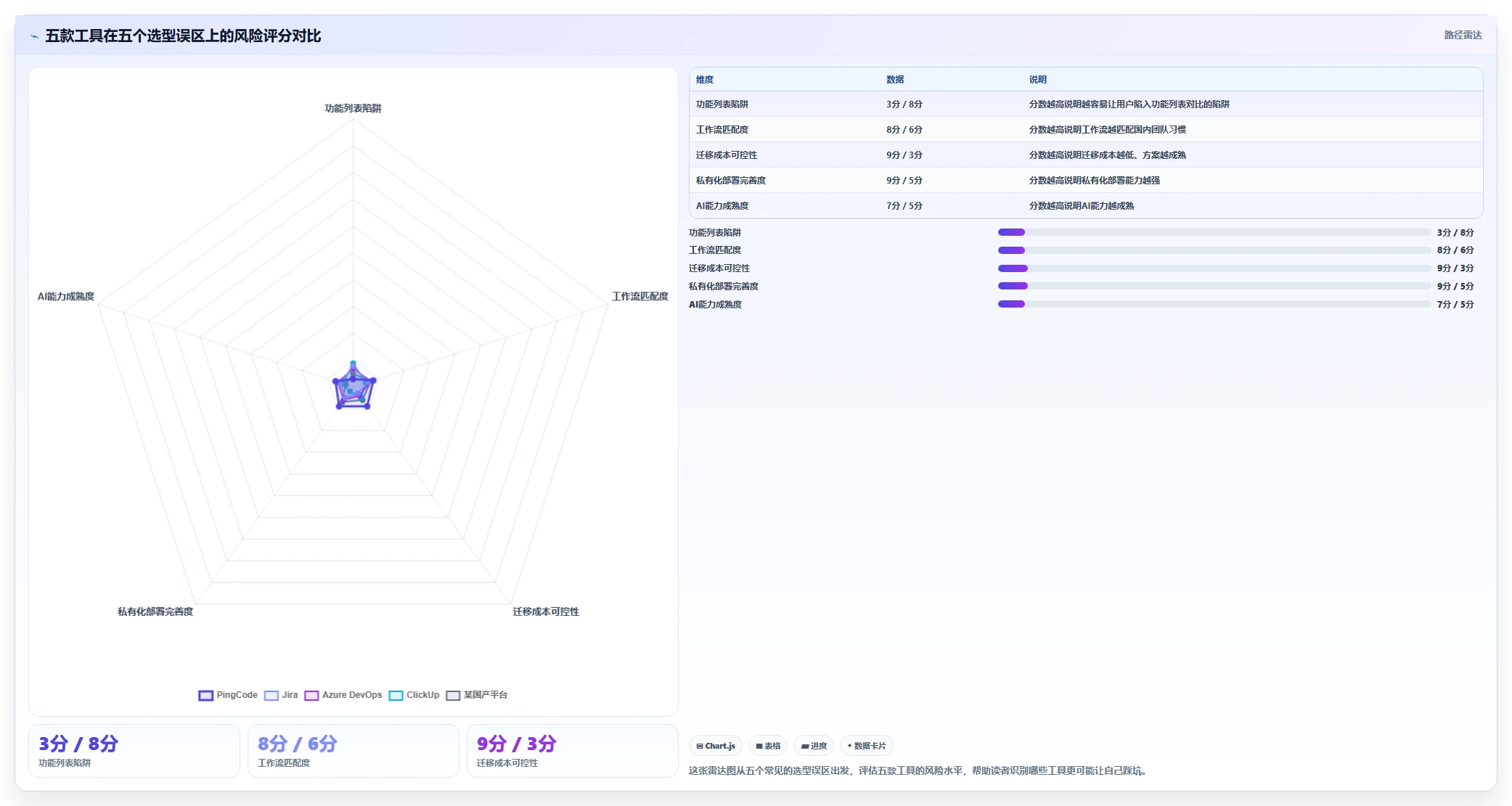Click the radar axis label 私有化部署完善度
The width and height of the screenshot is (1512, 806).
155,612
